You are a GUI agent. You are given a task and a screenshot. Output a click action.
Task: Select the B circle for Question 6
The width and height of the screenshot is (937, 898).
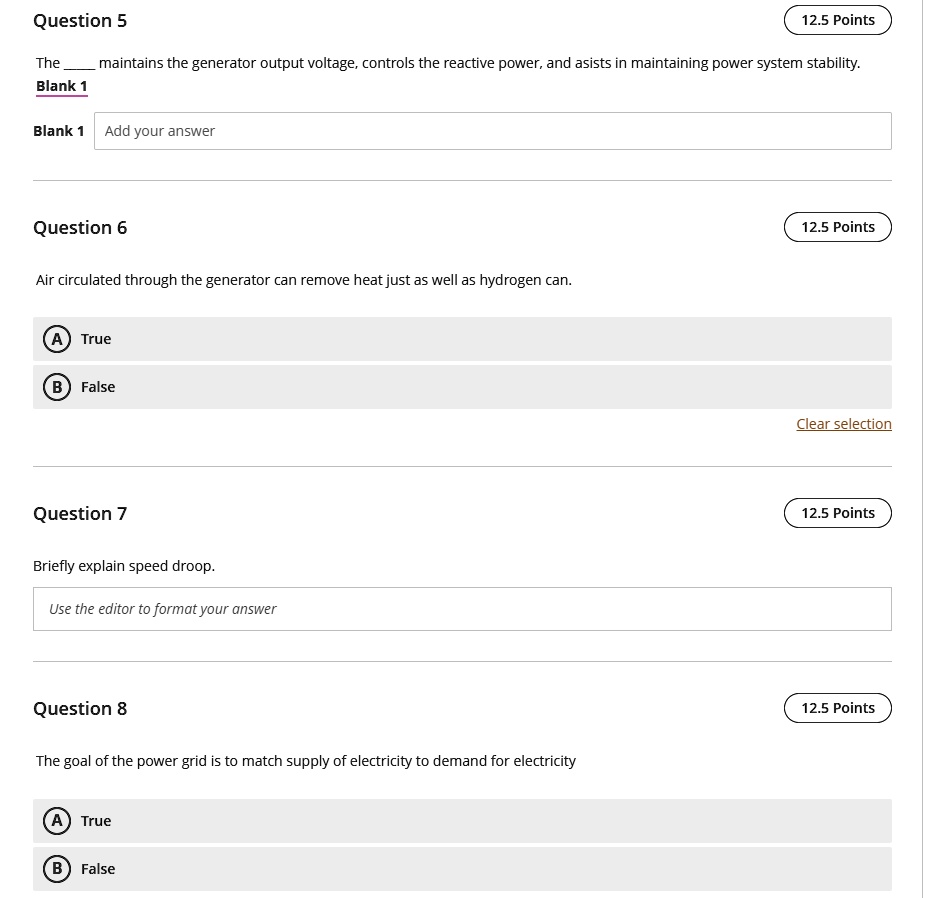pyautogui.click(x=57, y=387)
